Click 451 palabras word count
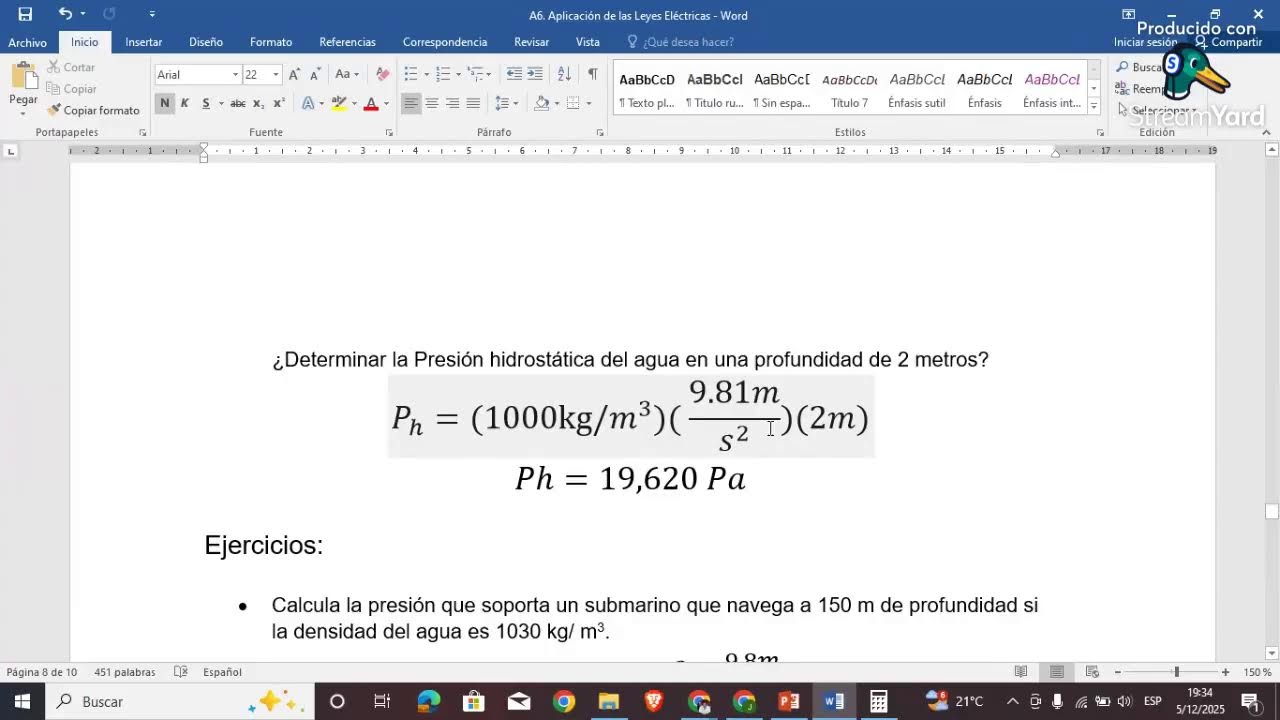The image size is (1280, 720). pos(125,672)
